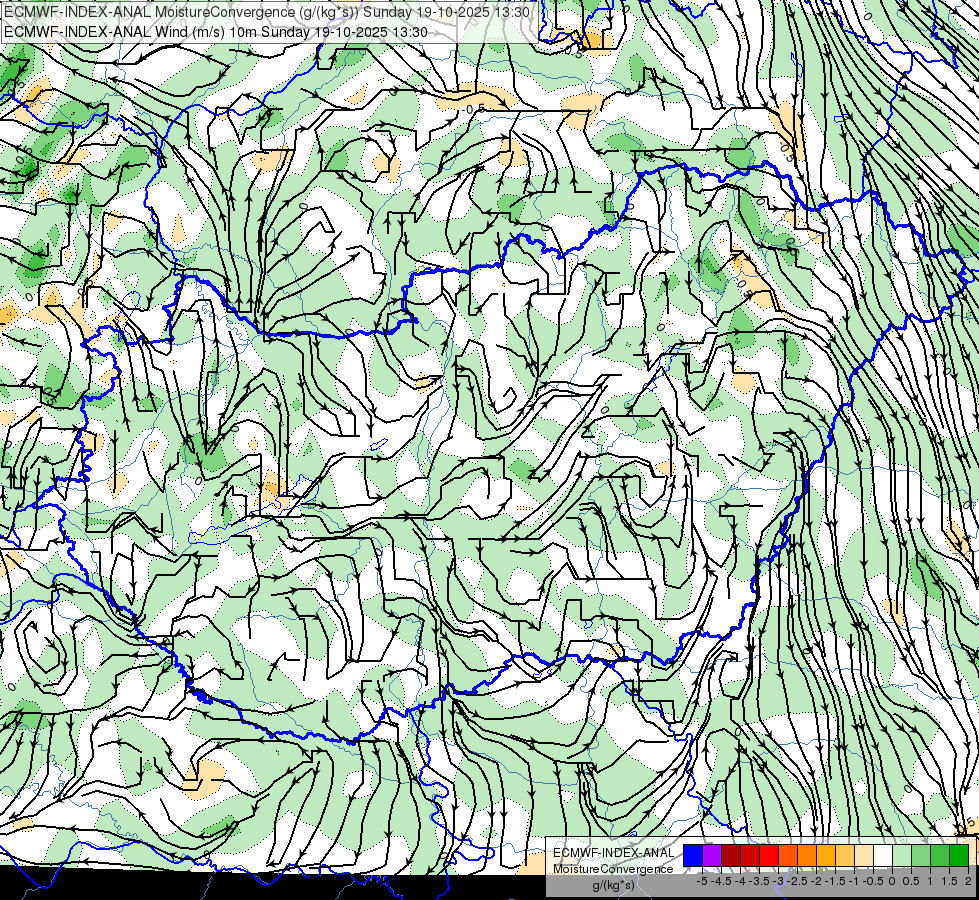Click the blue swatch in the legend

point(693,855)
